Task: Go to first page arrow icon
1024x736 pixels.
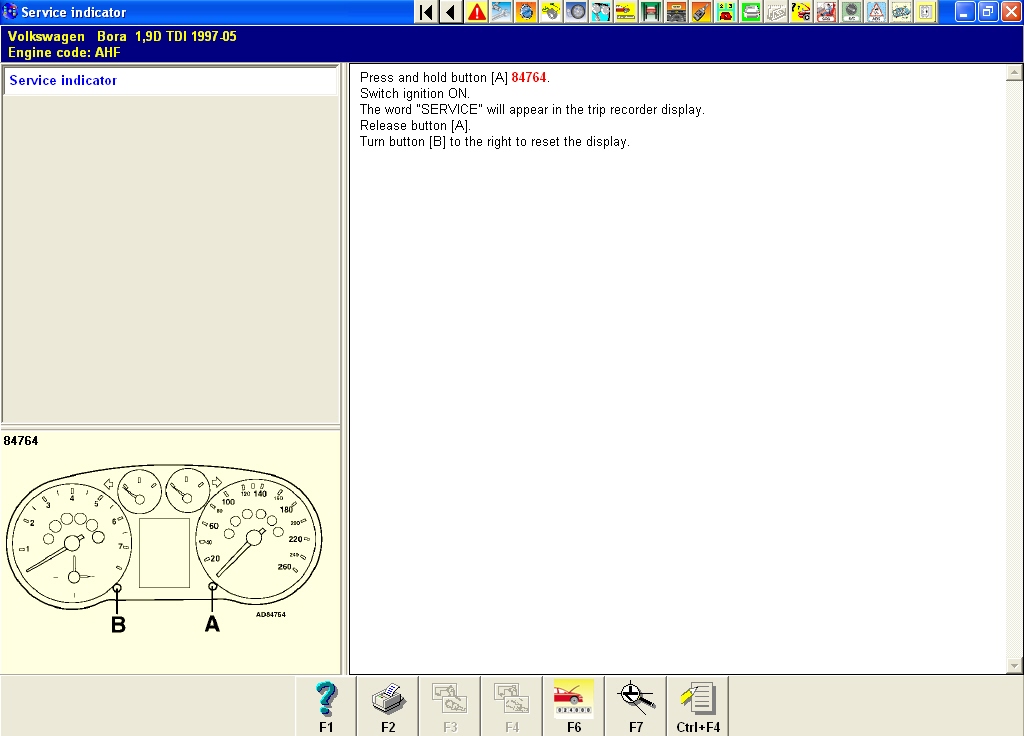Action: 427,12
